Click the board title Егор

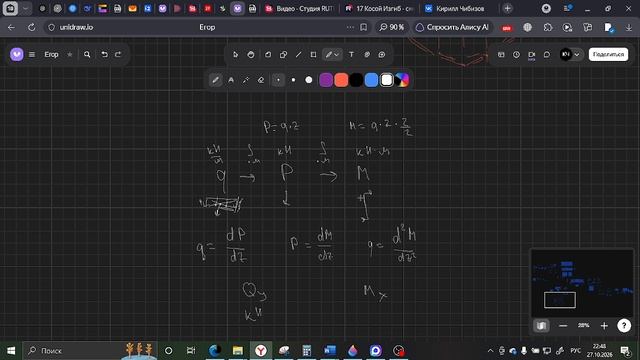tap(51, 54)
